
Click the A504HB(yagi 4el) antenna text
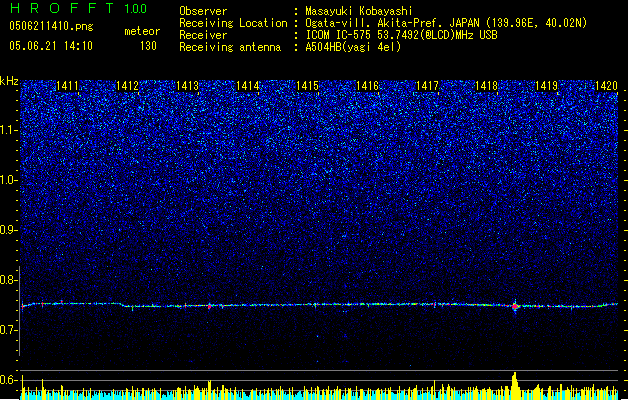pos(353,47)
